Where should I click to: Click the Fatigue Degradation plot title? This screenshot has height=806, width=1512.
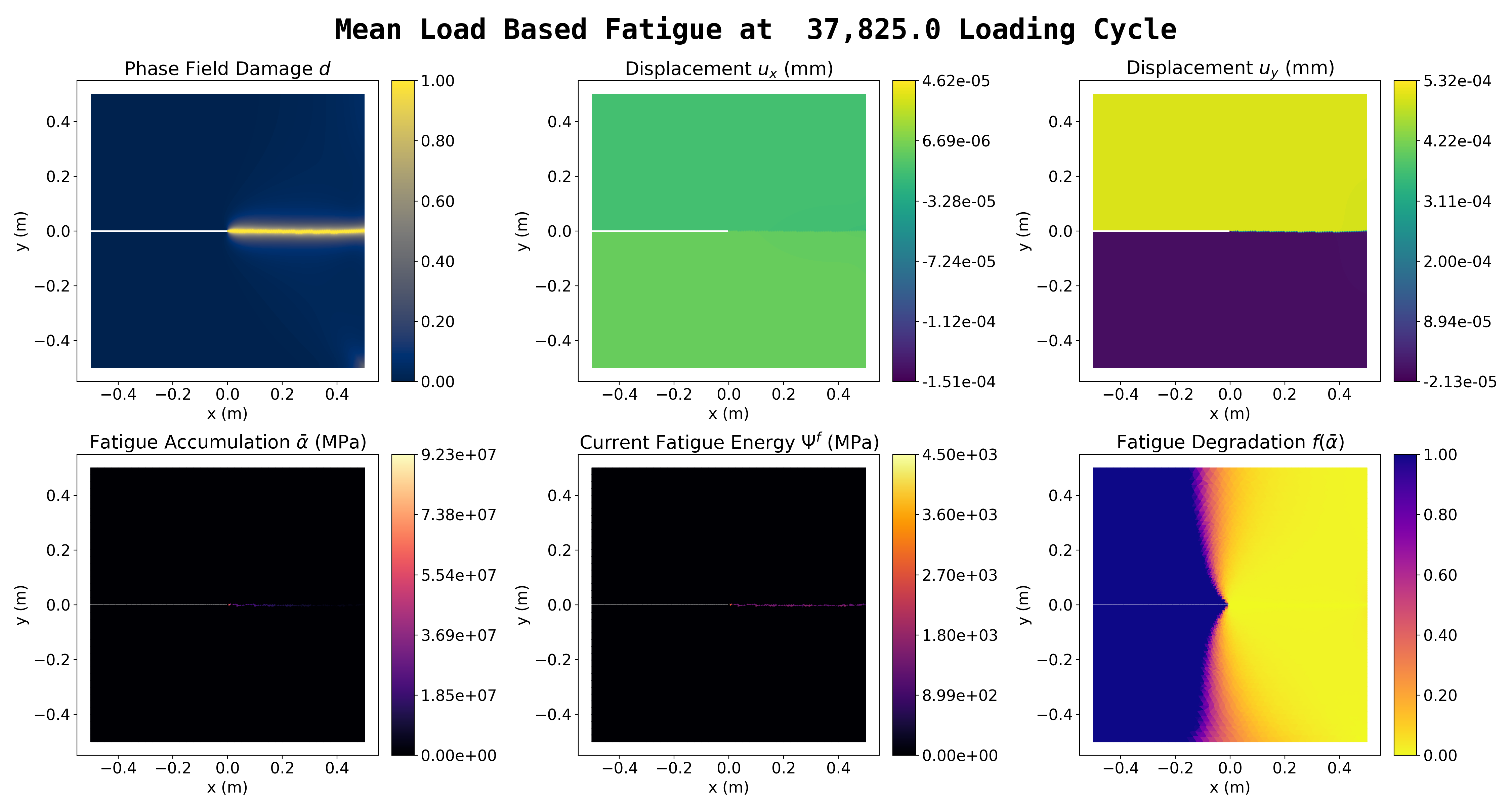click(x=1230, y=442)
